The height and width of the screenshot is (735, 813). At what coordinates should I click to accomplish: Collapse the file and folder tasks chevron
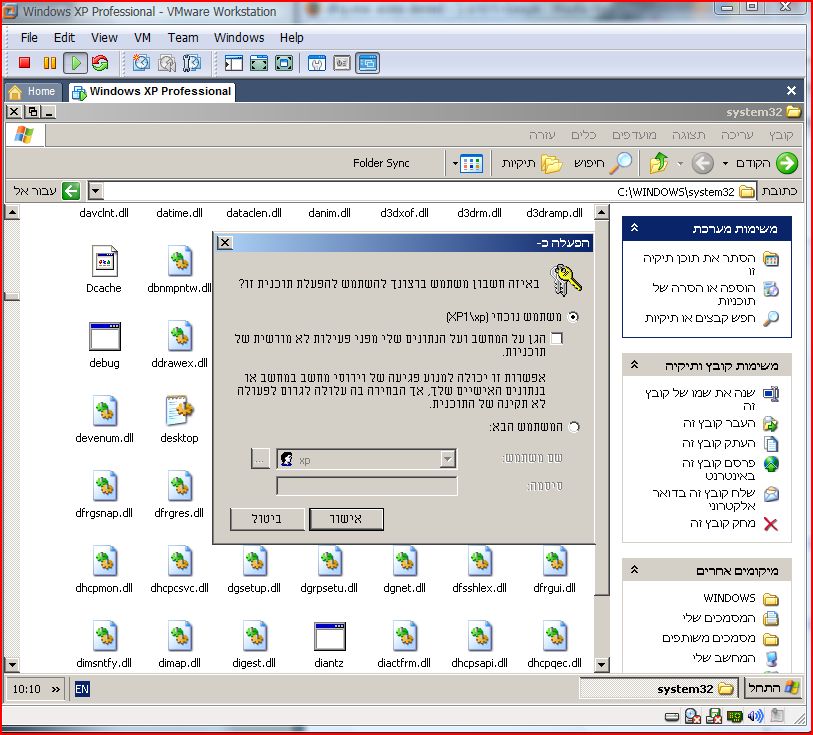click(634, 364)
